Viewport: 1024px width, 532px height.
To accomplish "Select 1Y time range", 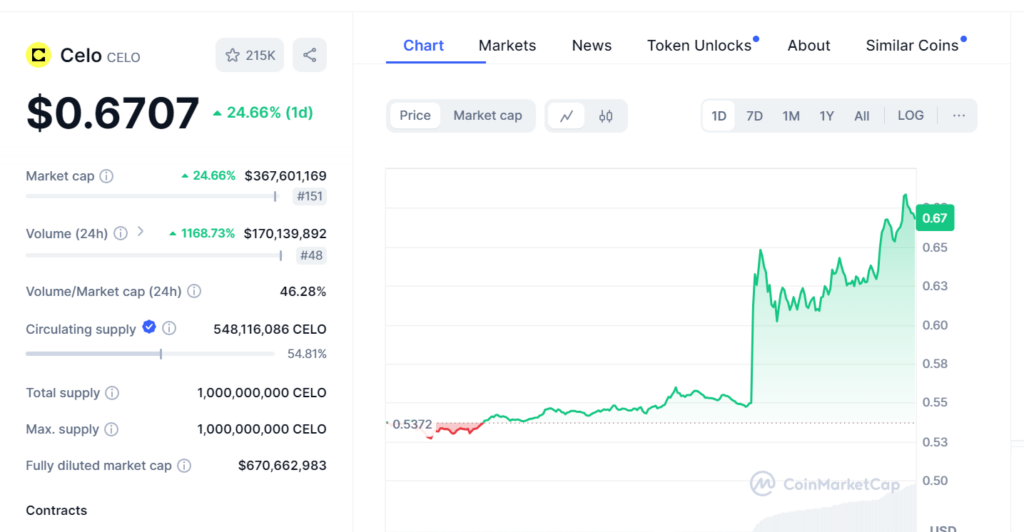I will [826, 116].
